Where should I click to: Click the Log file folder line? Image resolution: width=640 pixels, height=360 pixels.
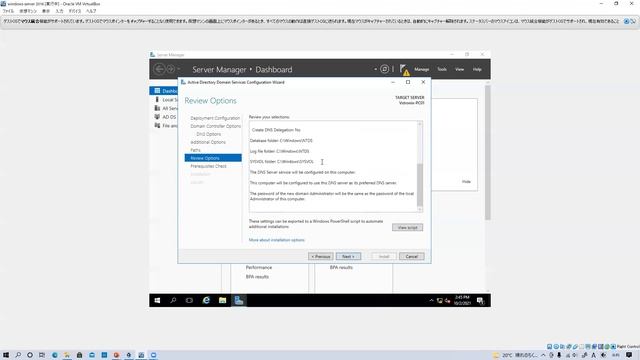pos(280,151)
